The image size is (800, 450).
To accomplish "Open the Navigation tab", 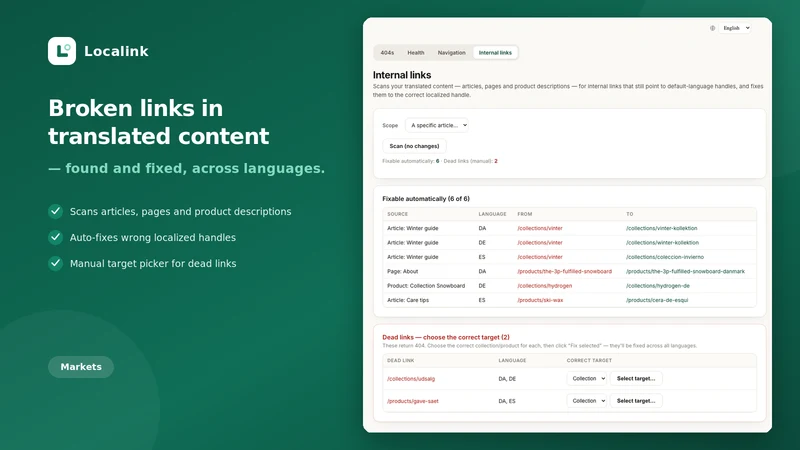I will click(452, 53).
